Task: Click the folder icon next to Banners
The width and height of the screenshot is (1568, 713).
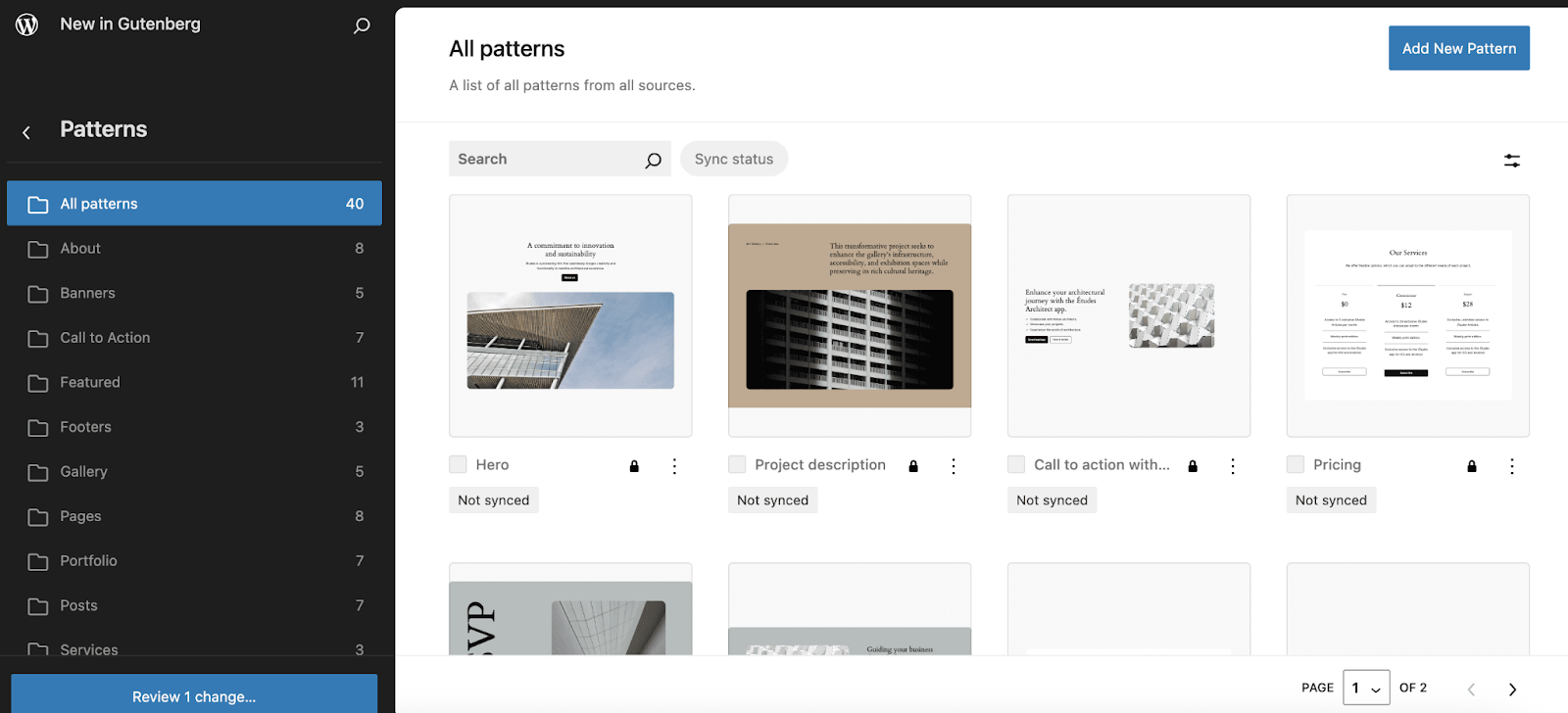Action: (38, 294)
